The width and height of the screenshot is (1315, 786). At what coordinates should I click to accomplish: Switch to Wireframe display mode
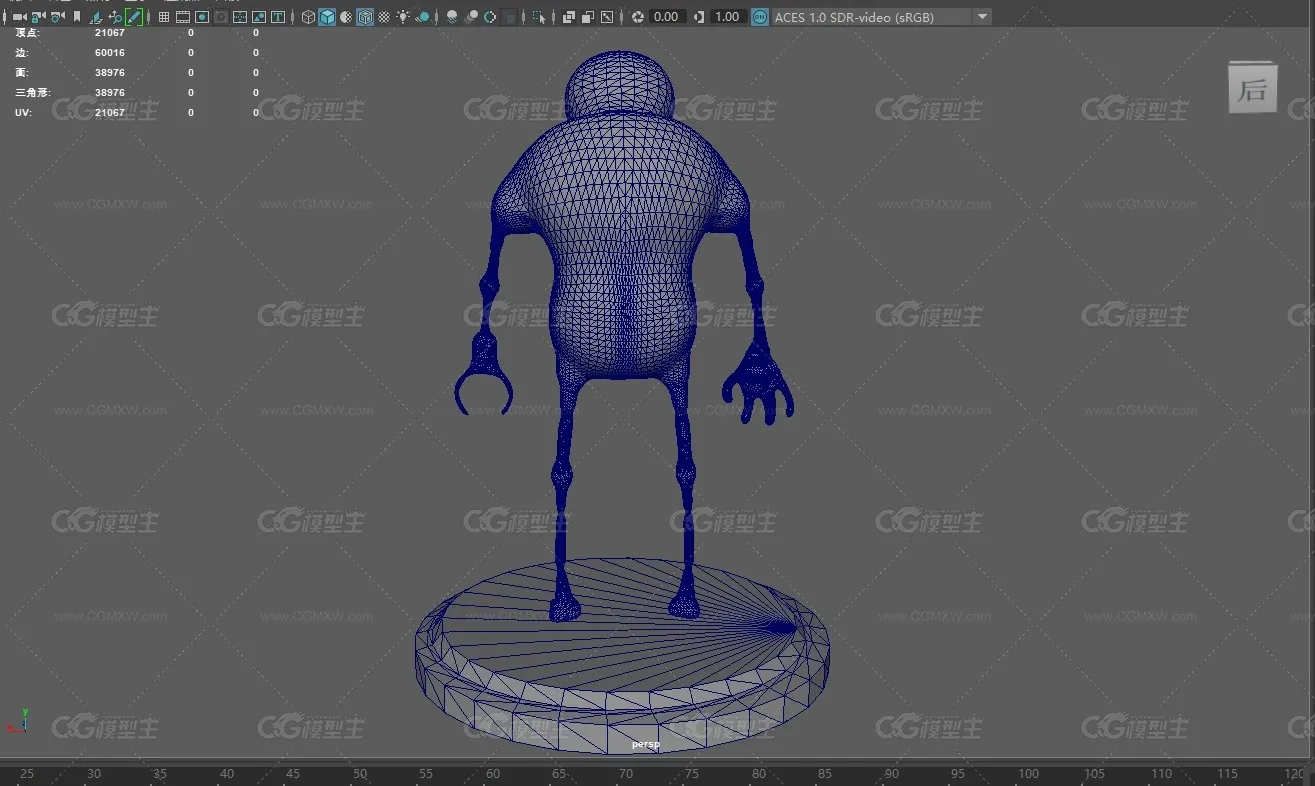coord(308,17)
